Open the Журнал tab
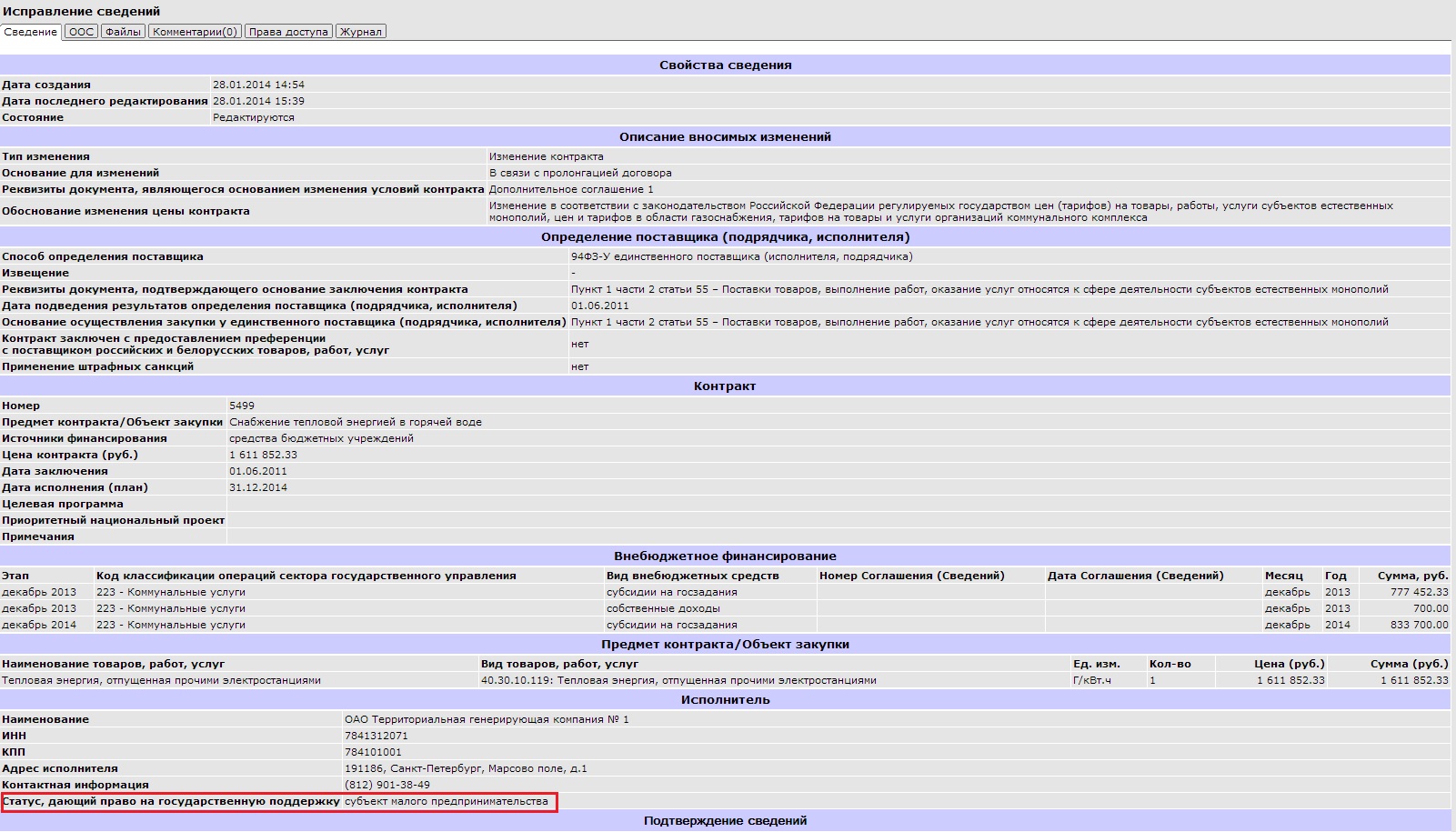Viewport: 1456px width, 832px height. (361, 32)
